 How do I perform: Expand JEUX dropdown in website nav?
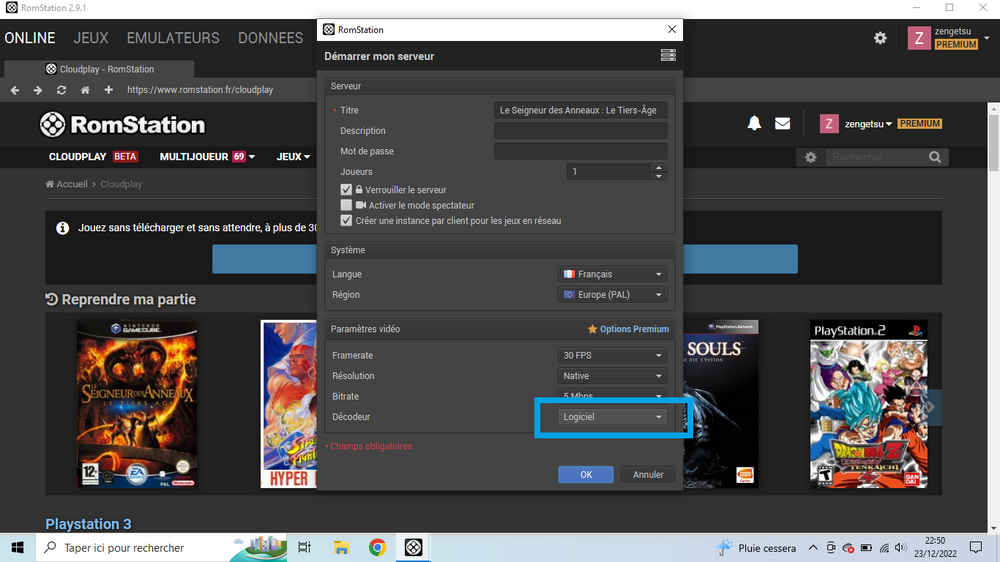[293, 156]
